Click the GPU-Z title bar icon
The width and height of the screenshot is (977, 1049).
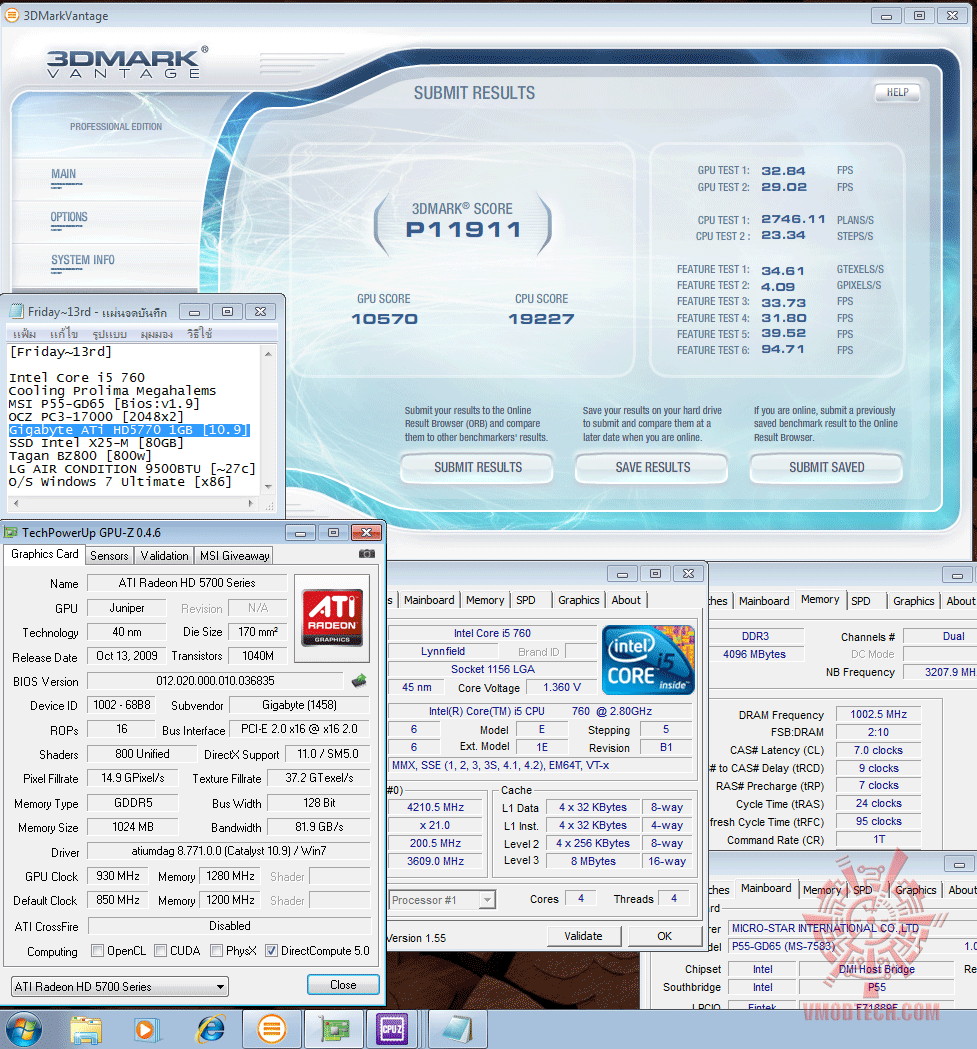(x=11, y=533)
